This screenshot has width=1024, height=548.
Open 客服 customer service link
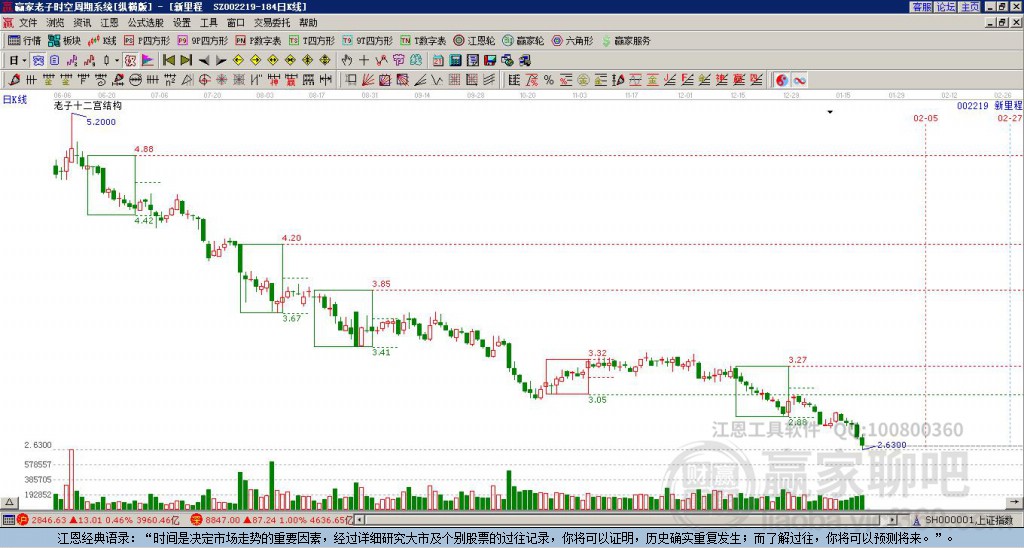pyautogui.click(x=922, y=7)
